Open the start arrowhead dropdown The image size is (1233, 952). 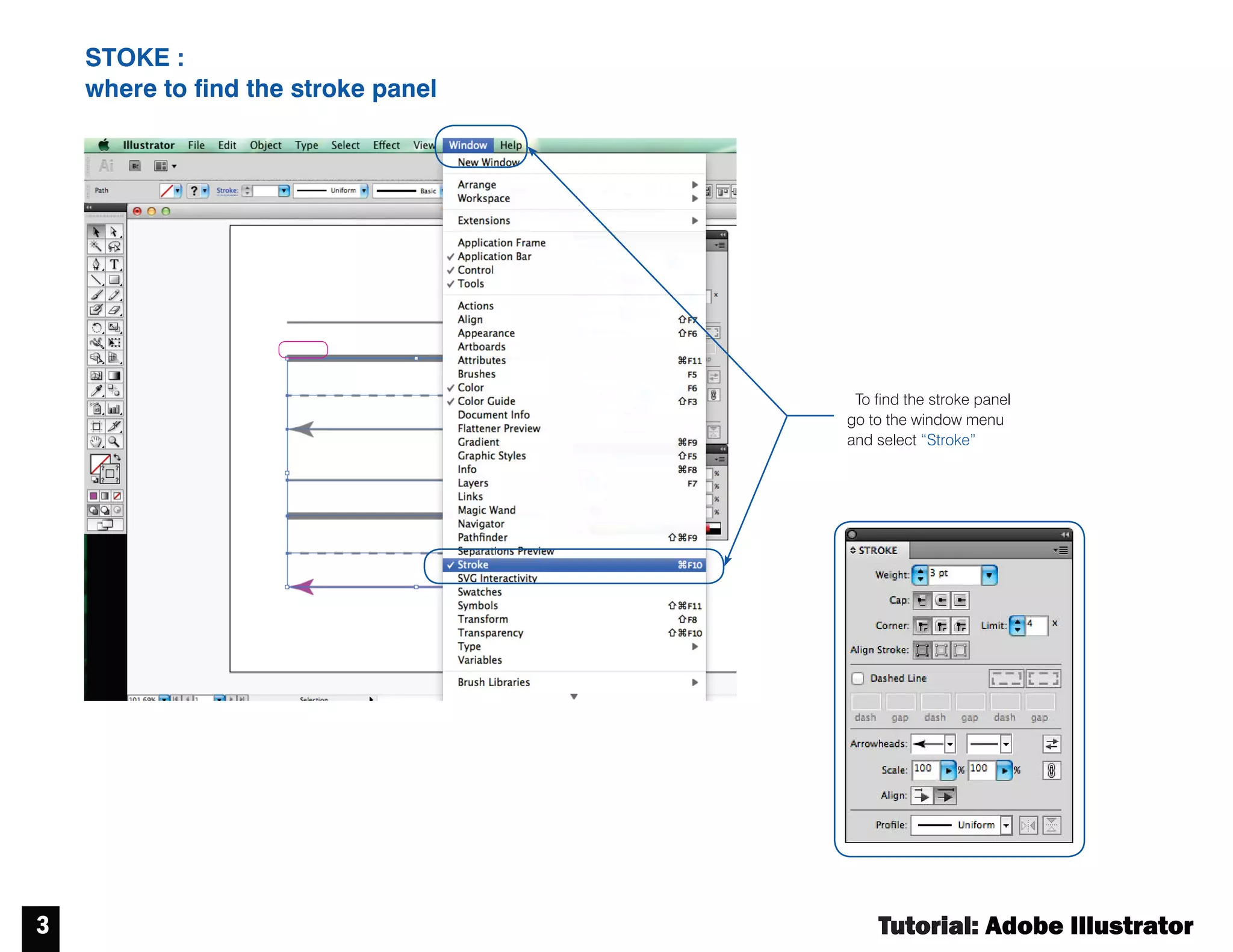pos(949,744)
